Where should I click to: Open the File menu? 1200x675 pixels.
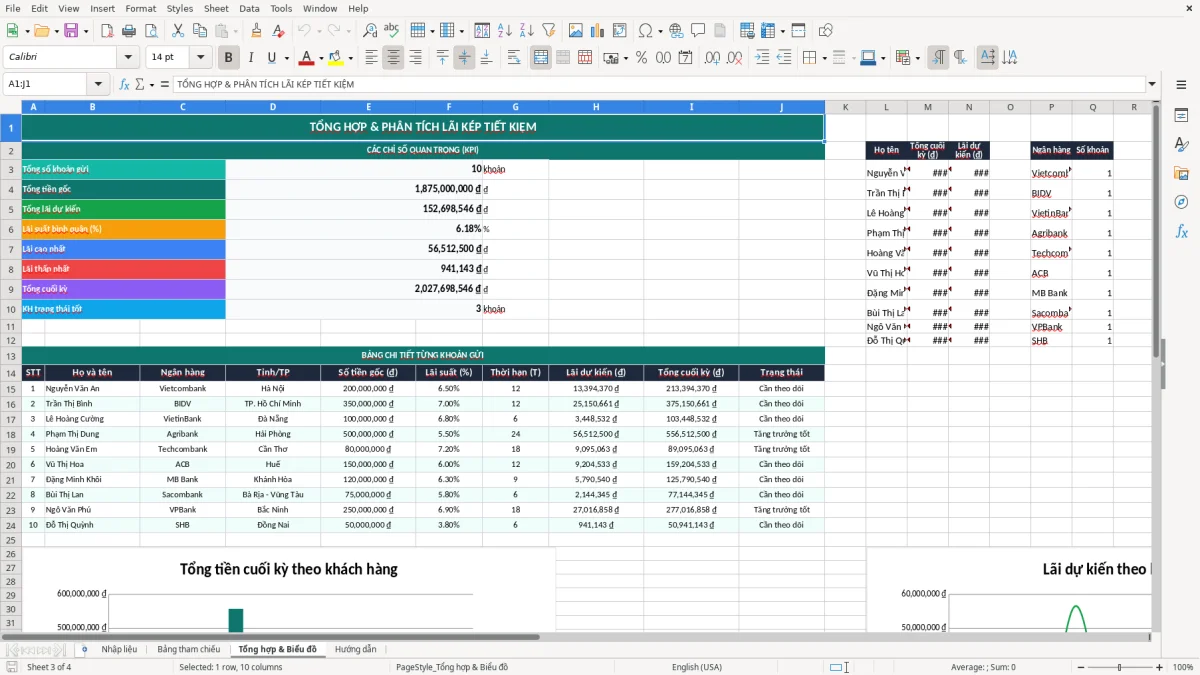click(13, 8)
